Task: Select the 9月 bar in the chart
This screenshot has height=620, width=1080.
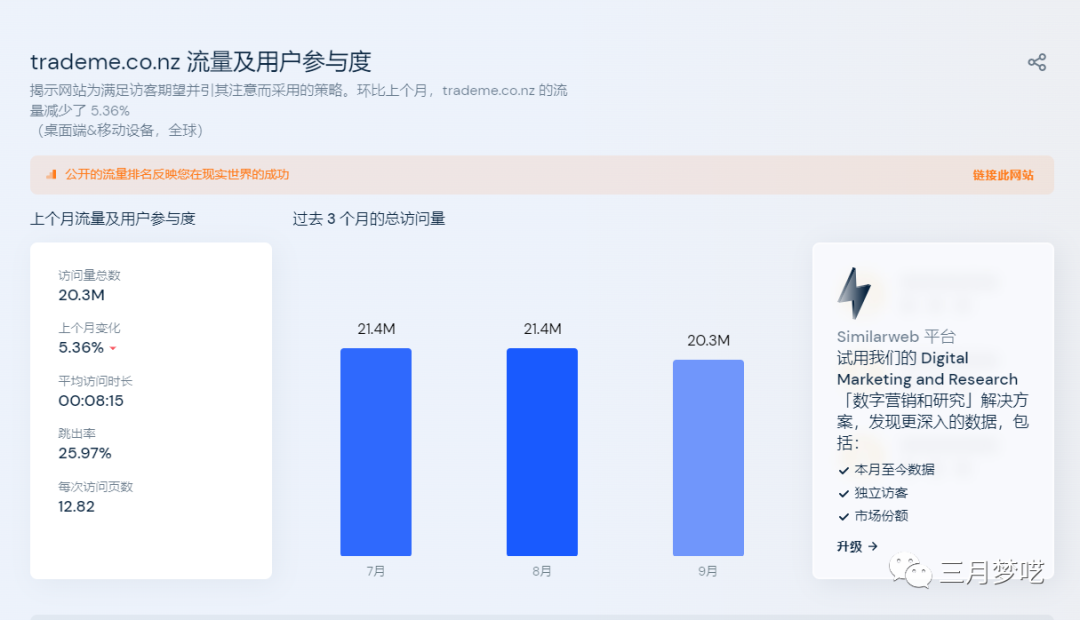Action: click(x=708, y=457)
